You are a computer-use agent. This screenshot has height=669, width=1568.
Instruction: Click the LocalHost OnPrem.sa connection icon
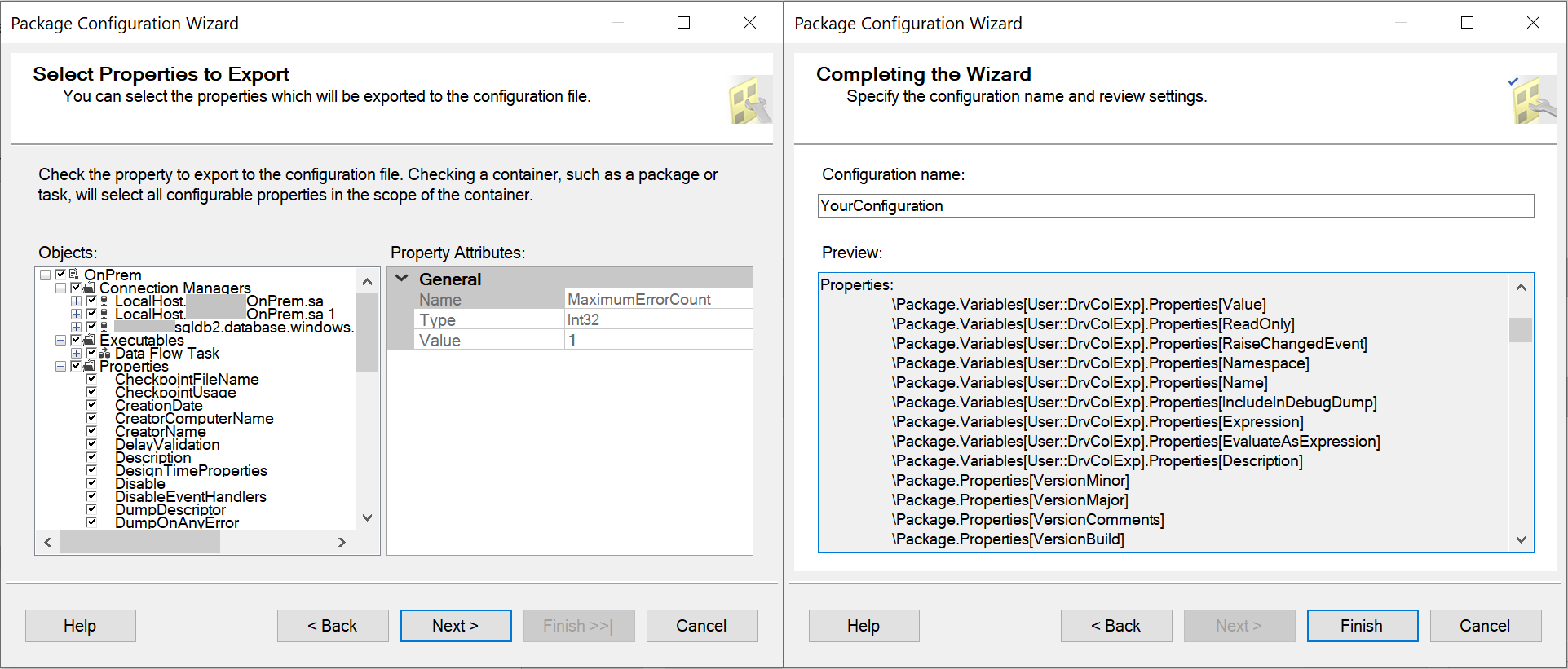pyautogui.click(x=104, y=301)
